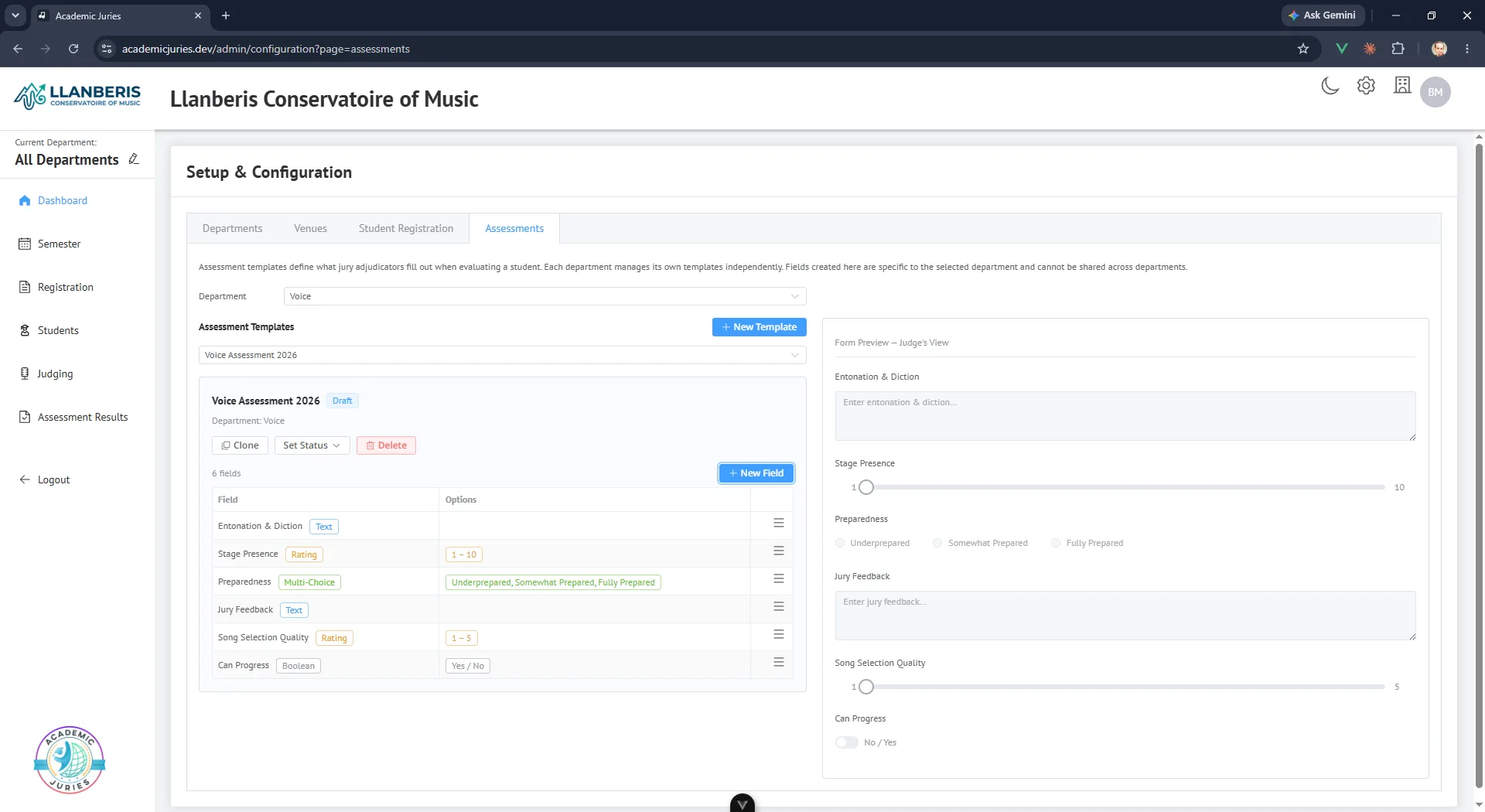This screenshot has width=1485, height=812.
Task: Select the Assessments tab
Action: coord(514,229)
